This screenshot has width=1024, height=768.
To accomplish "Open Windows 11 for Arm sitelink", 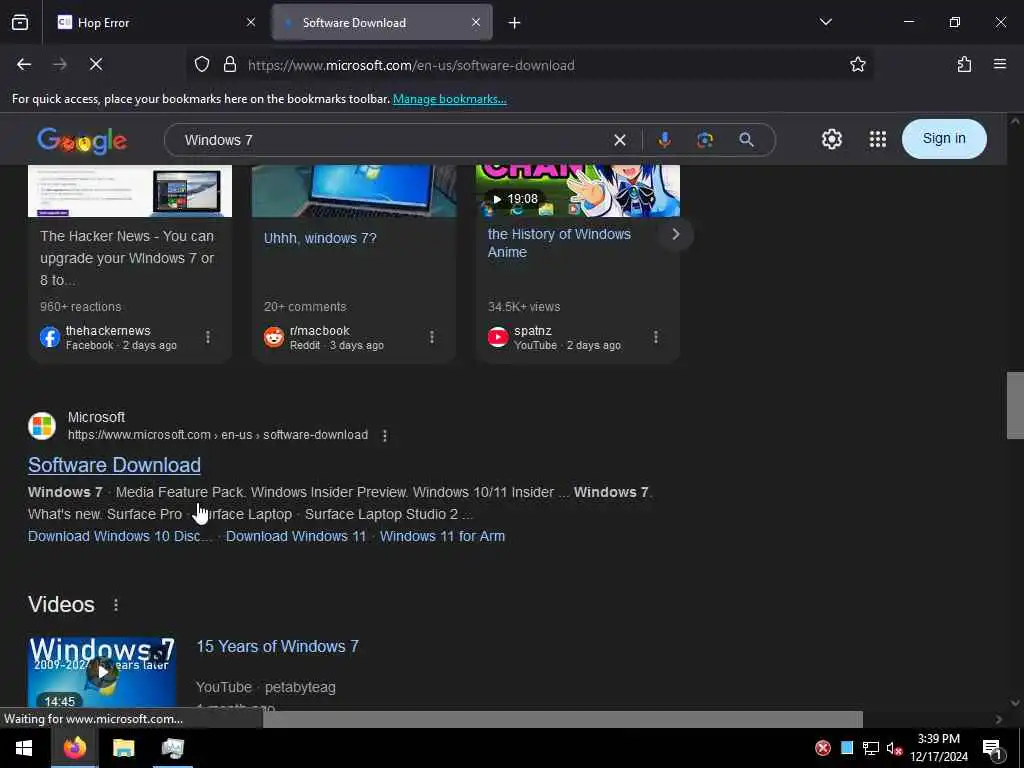I will point(442,536).
